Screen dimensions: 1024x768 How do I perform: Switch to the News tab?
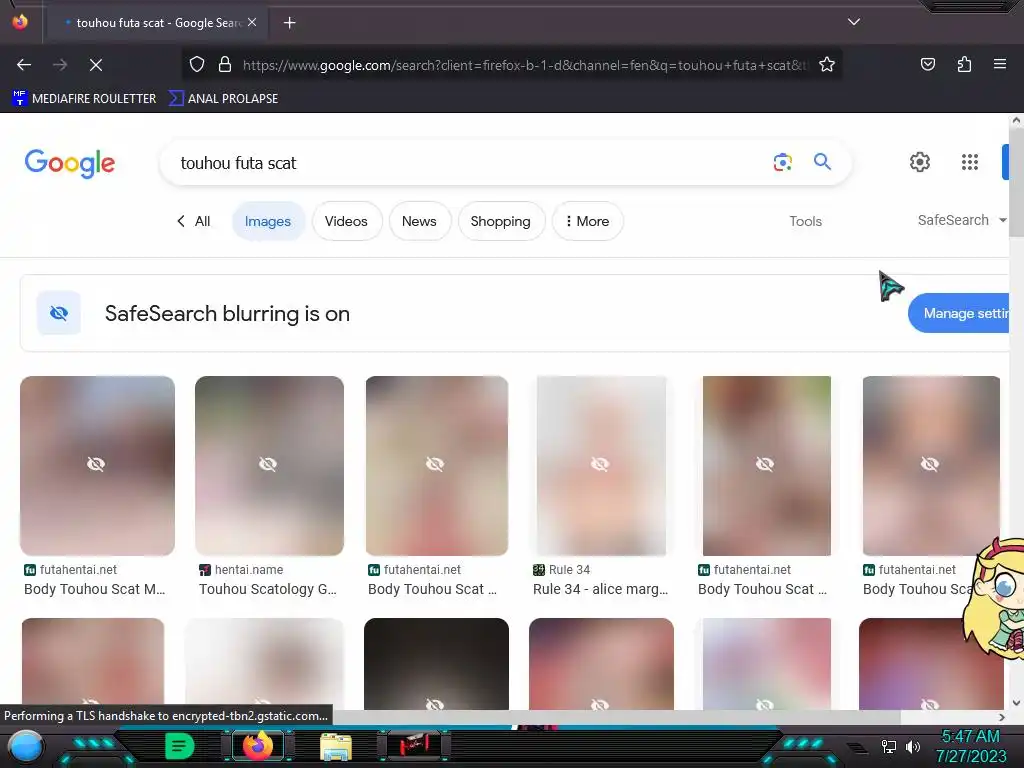click(x=419, y=221)
